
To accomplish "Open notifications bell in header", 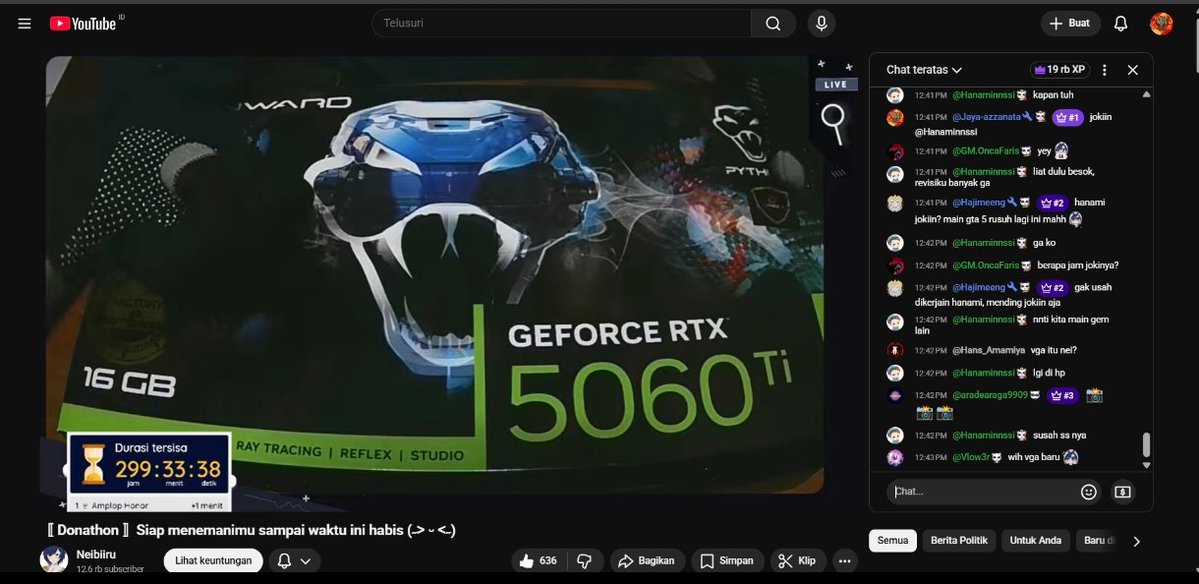I will [x=1120, y=24].
